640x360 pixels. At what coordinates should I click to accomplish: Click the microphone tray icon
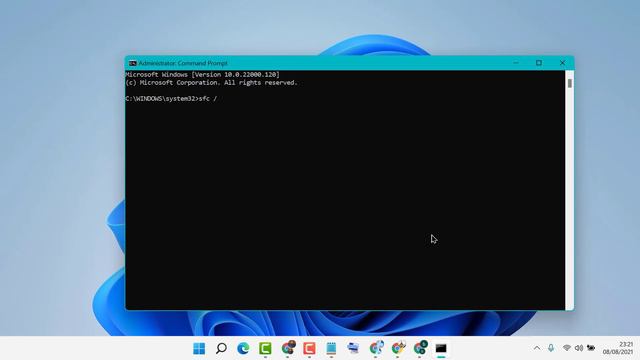551,348
